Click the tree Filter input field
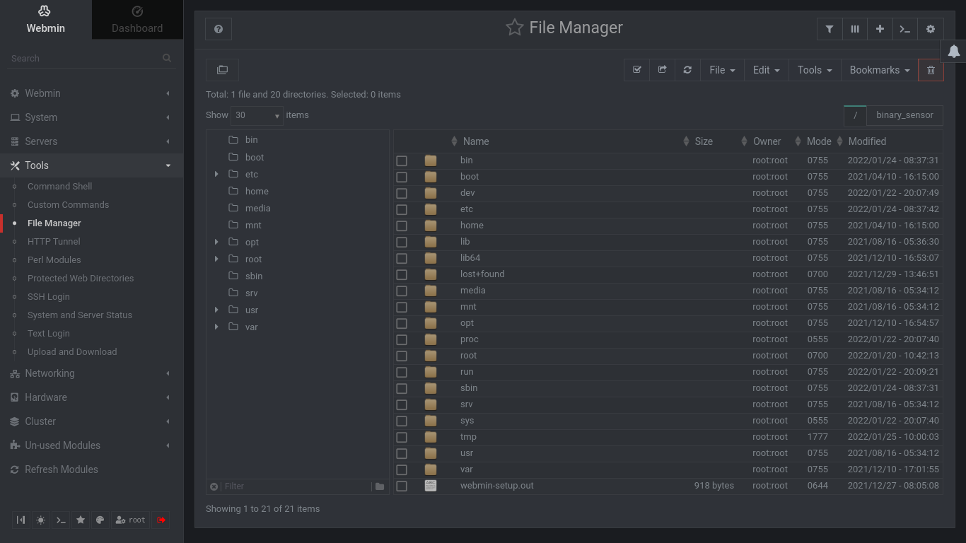 [x=295, y=486]
